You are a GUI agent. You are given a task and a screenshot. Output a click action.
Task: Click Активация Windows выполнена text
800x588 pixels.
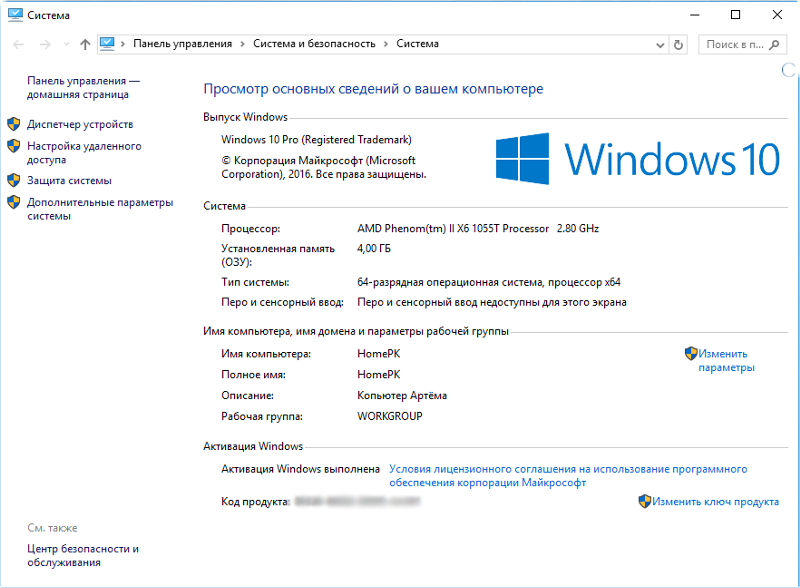click(301, 469)
